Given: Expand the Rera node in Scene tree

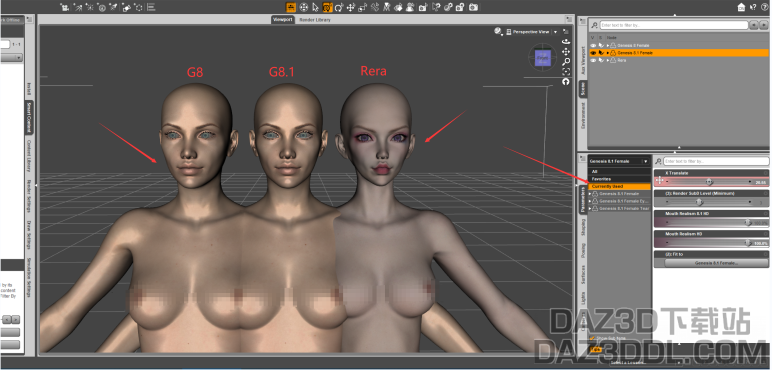Looking at the screenshot, I should point(608,60).
